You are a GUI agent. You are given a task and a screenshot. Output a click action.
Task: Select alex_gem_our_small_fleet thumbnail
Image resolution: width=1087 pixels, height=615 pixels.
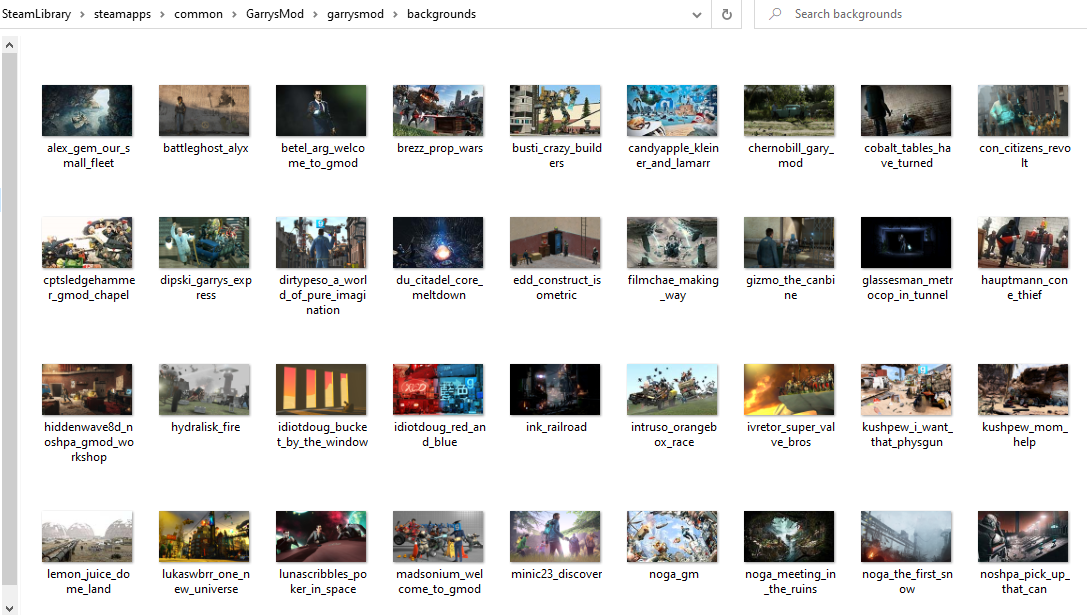[x=87, y=110]
